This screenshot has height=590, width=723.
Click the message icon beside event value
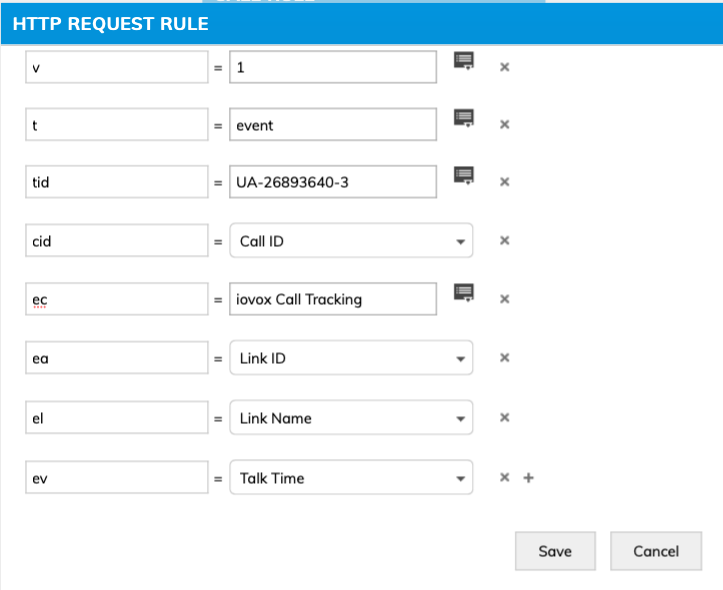tap(464, 118)
